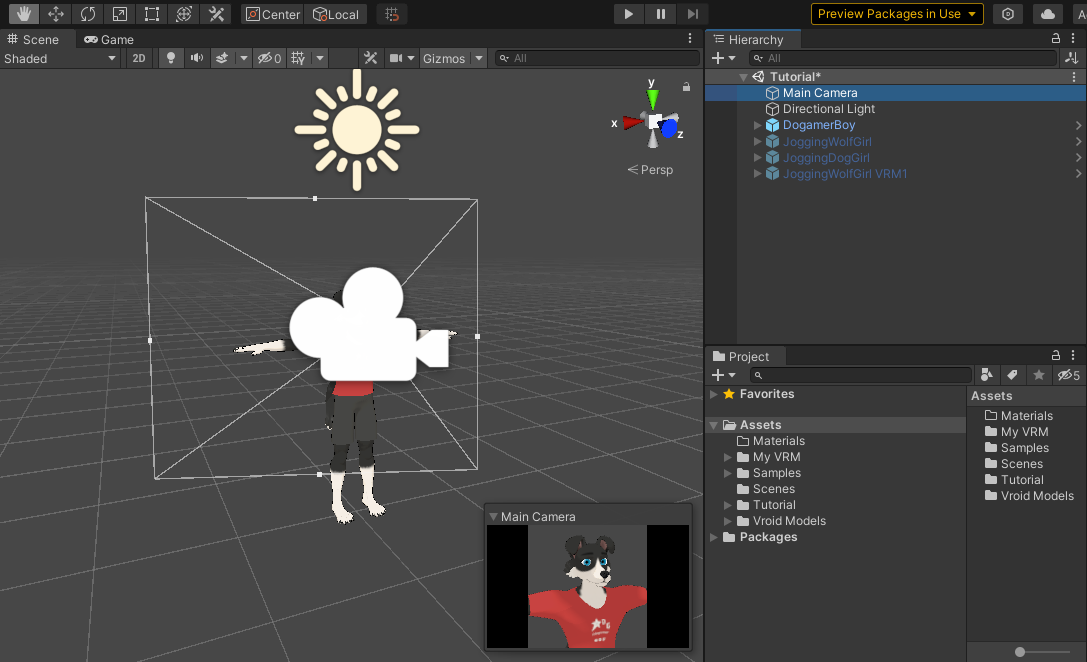Toggle Gizmos button
Screen dimensions: 1087x662
[444, 58]
